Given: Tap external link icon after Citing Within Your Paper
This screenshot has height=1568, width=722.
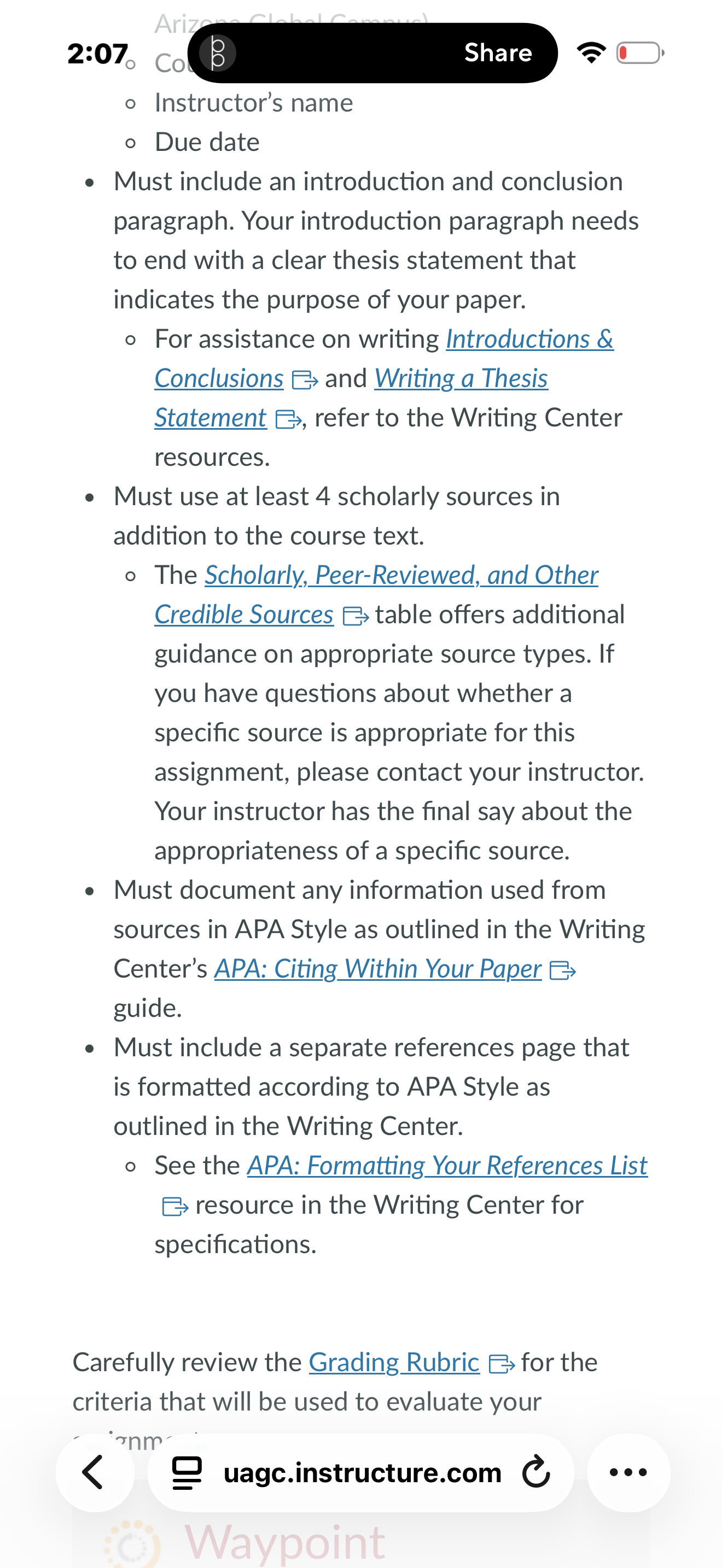Looking at the screenshot, I should (563, 970).
